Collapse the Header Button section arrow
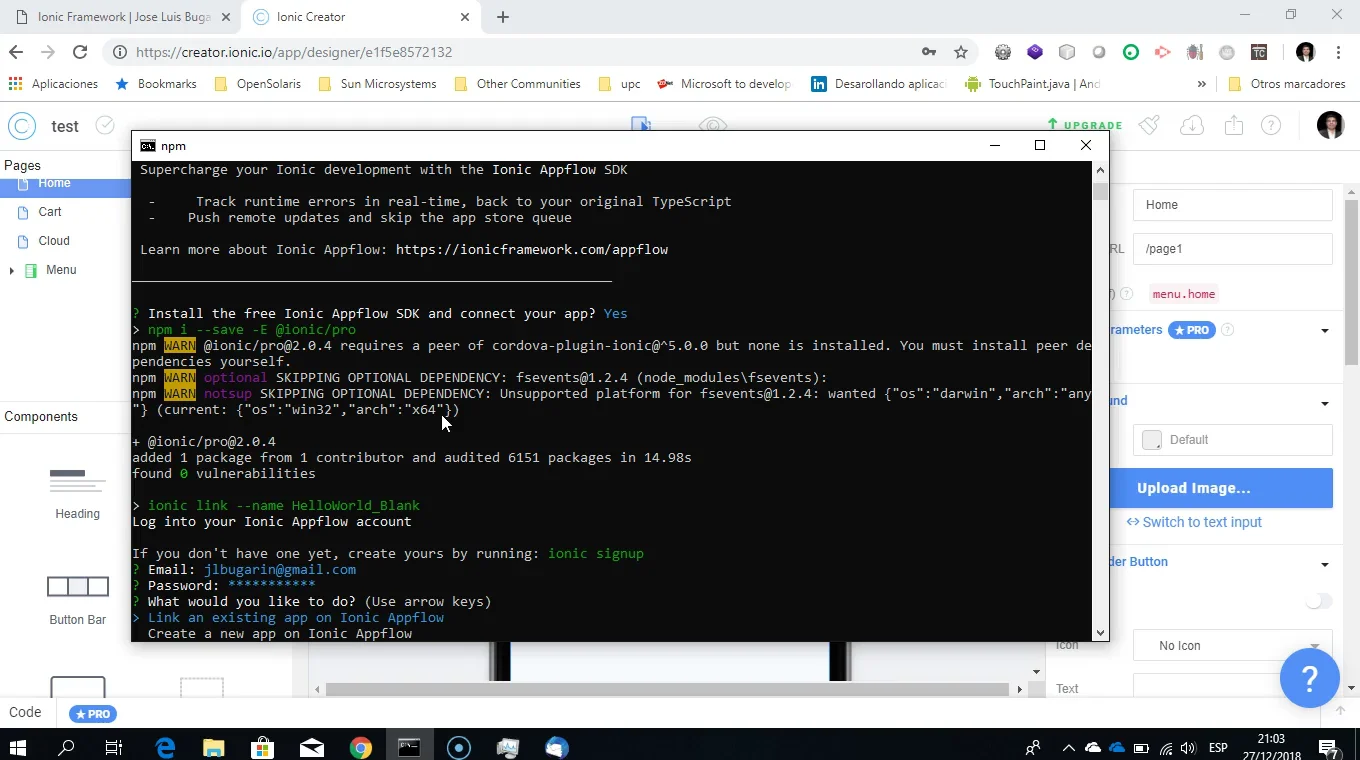This screenshot has width=1360, height=760. [x=1325, y=565]
